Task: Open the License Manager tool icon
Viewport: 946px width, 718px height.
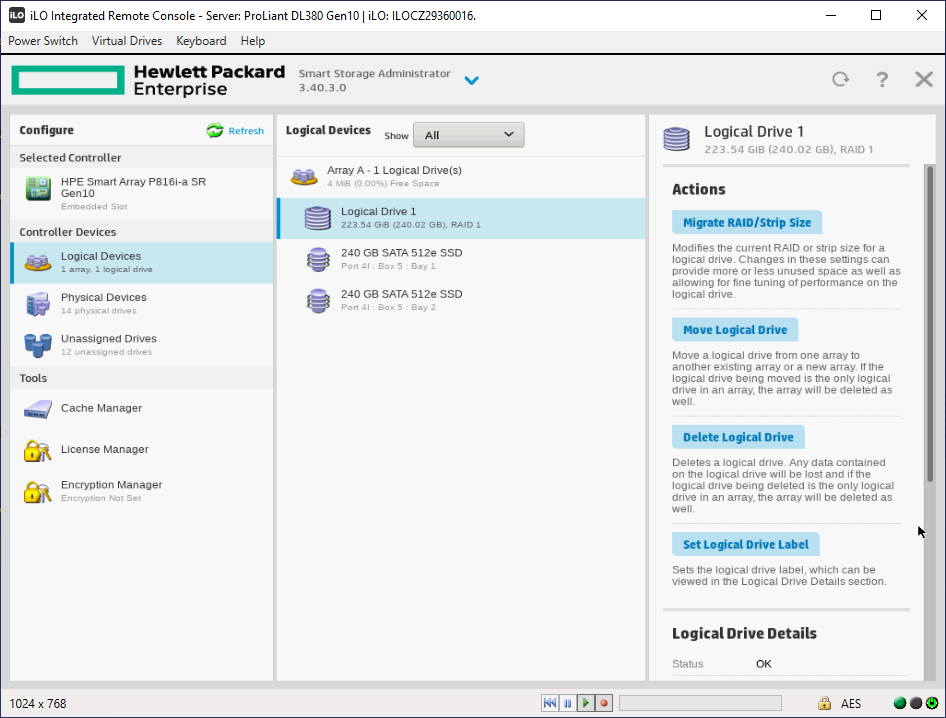Action: tap(37, 450)
